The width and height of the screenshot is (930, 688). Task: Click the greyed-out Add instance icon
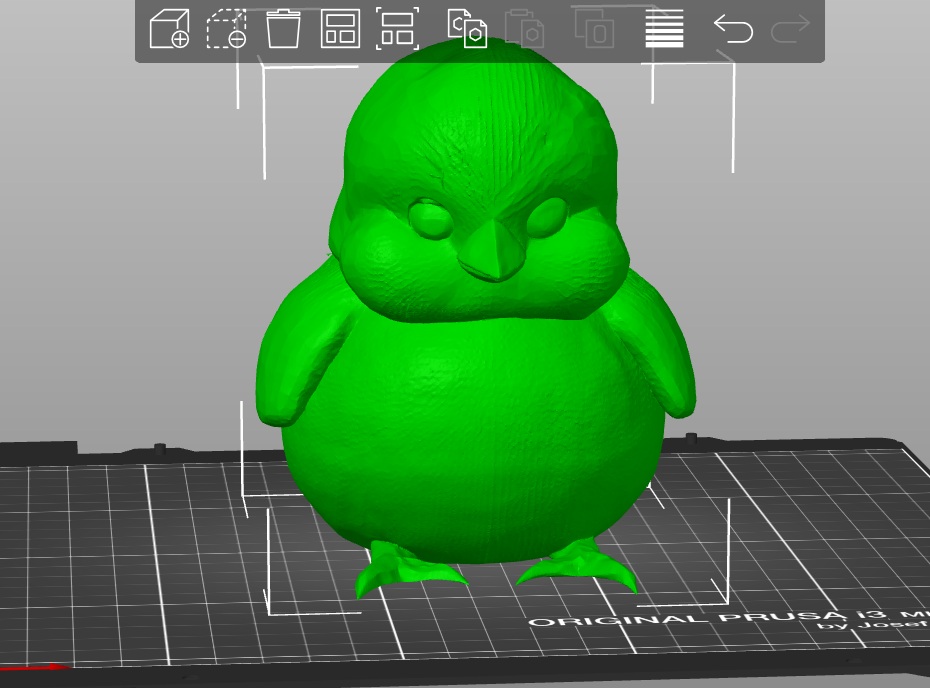coord(595,27)
